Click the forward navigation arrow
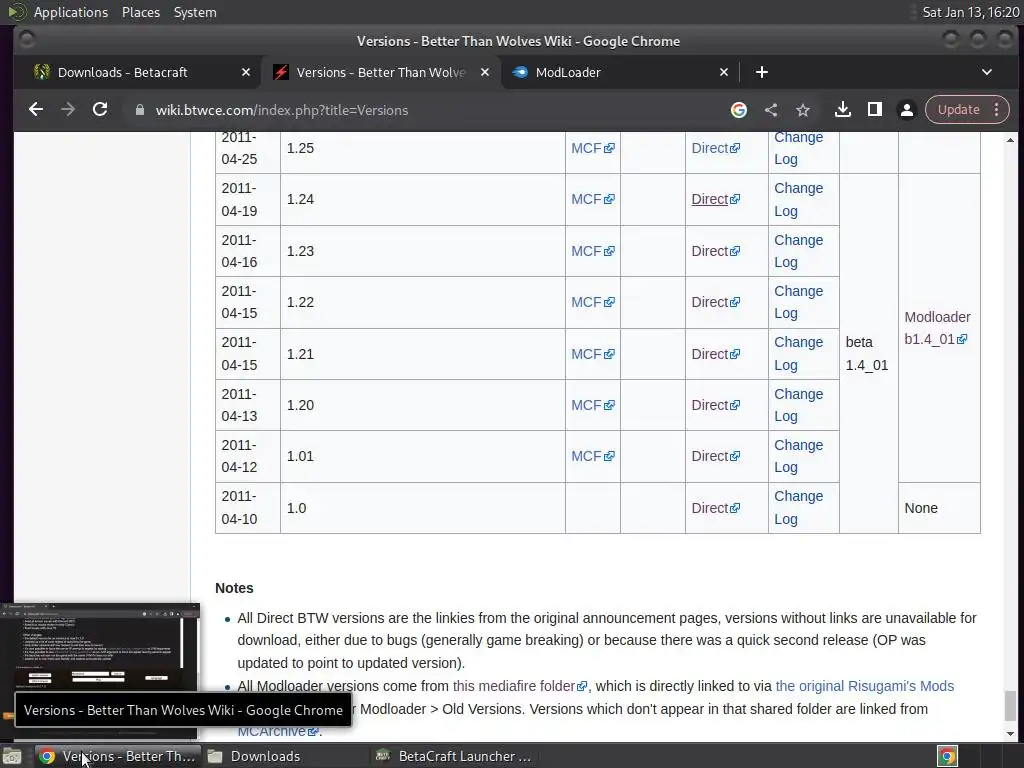 (68, 110)
